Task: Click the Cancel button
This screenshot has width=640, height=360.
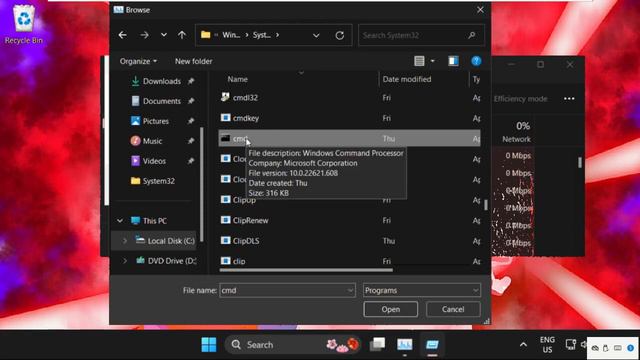Action: [x=453, y=309]
